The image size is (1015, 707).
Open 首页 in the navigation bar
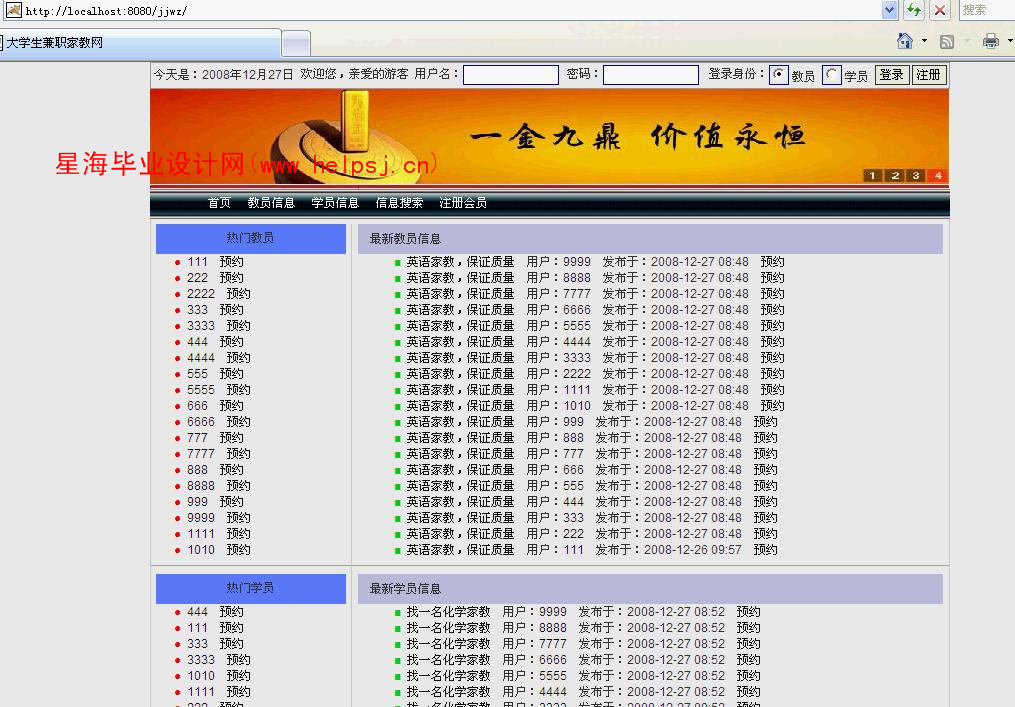point(219,203)
